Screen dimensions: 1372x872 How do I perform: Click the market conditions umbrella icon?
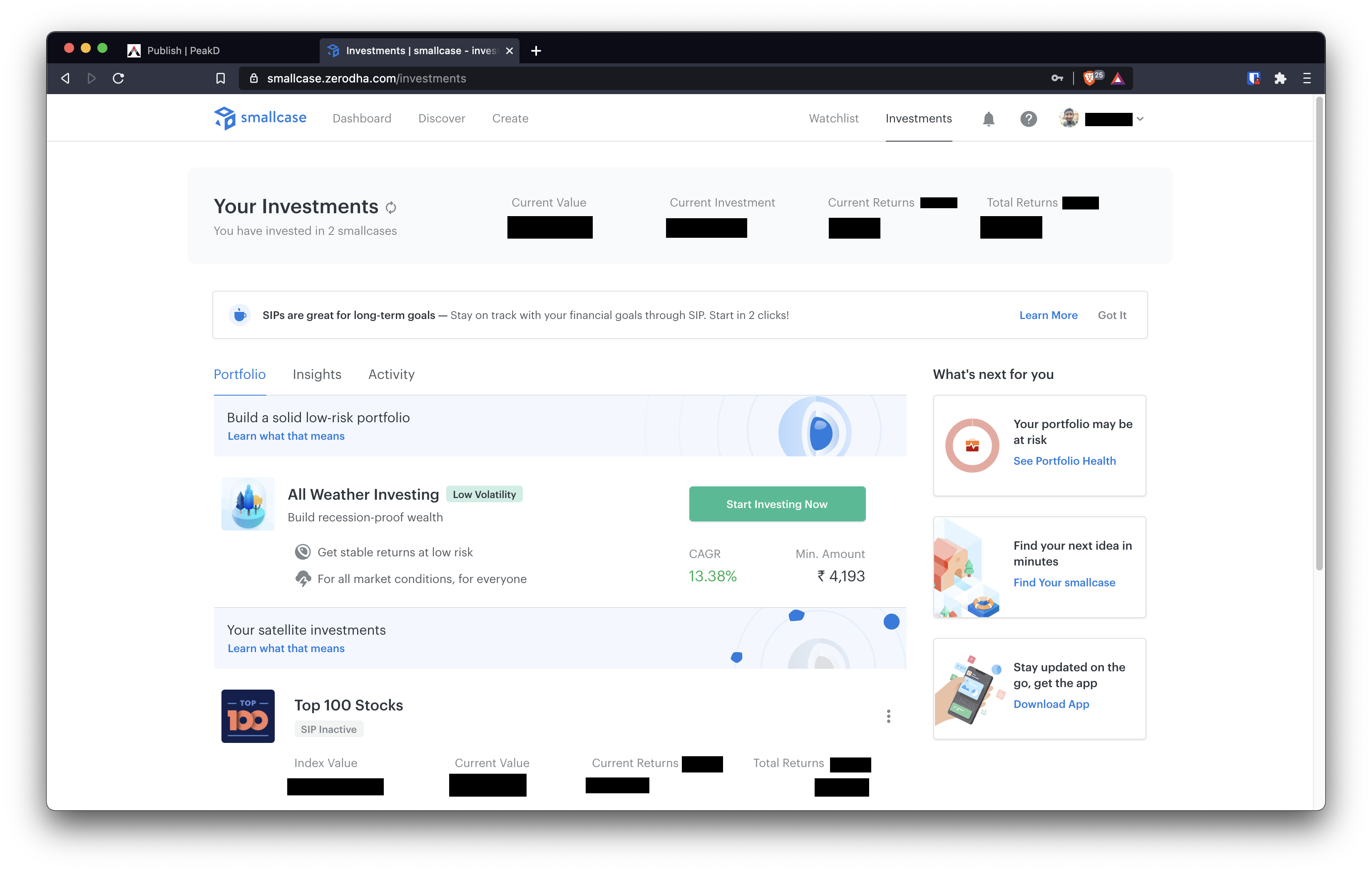[x=303, y=578]
